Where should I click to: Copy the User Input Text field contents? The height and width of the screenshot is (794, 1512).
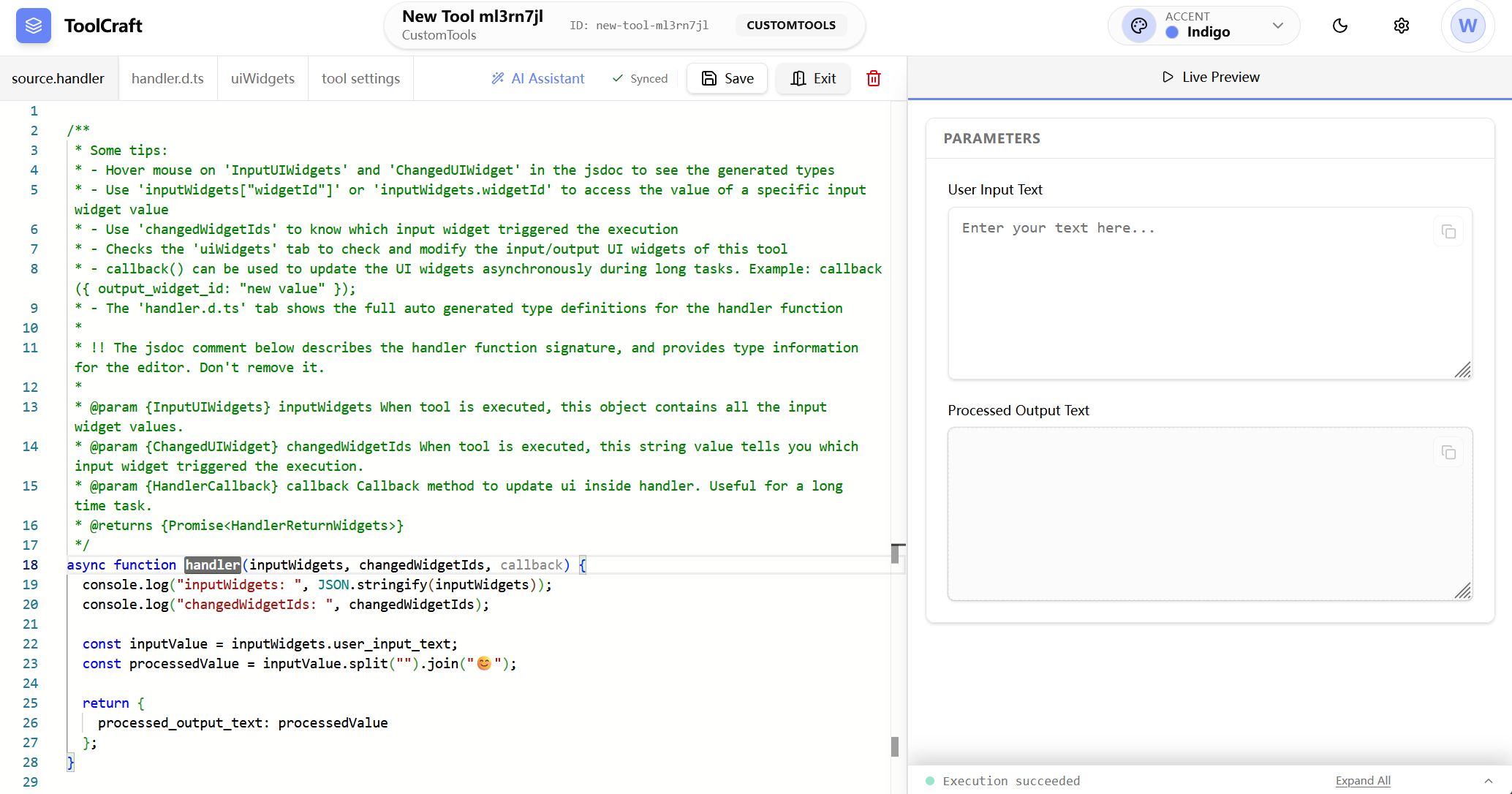(x=1450, y=231)
